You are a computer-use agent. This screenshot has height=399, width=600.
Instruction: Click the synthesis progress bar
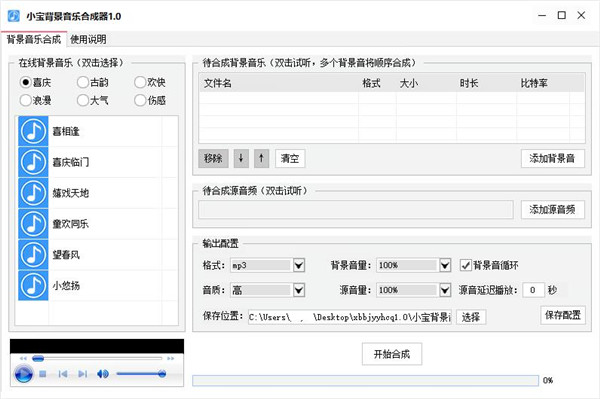[365, 380]
